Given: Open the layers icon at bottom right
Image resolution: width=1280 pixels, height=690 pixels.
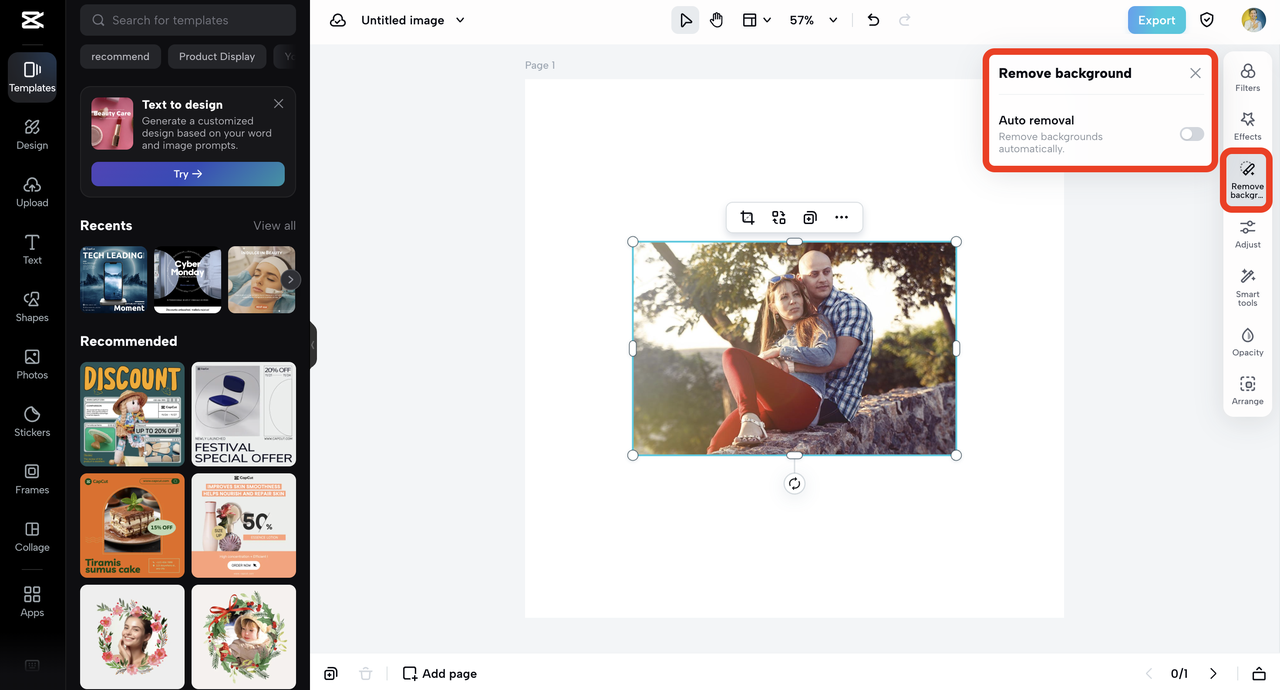Looking at the screenshot, I should (1260, 674).
